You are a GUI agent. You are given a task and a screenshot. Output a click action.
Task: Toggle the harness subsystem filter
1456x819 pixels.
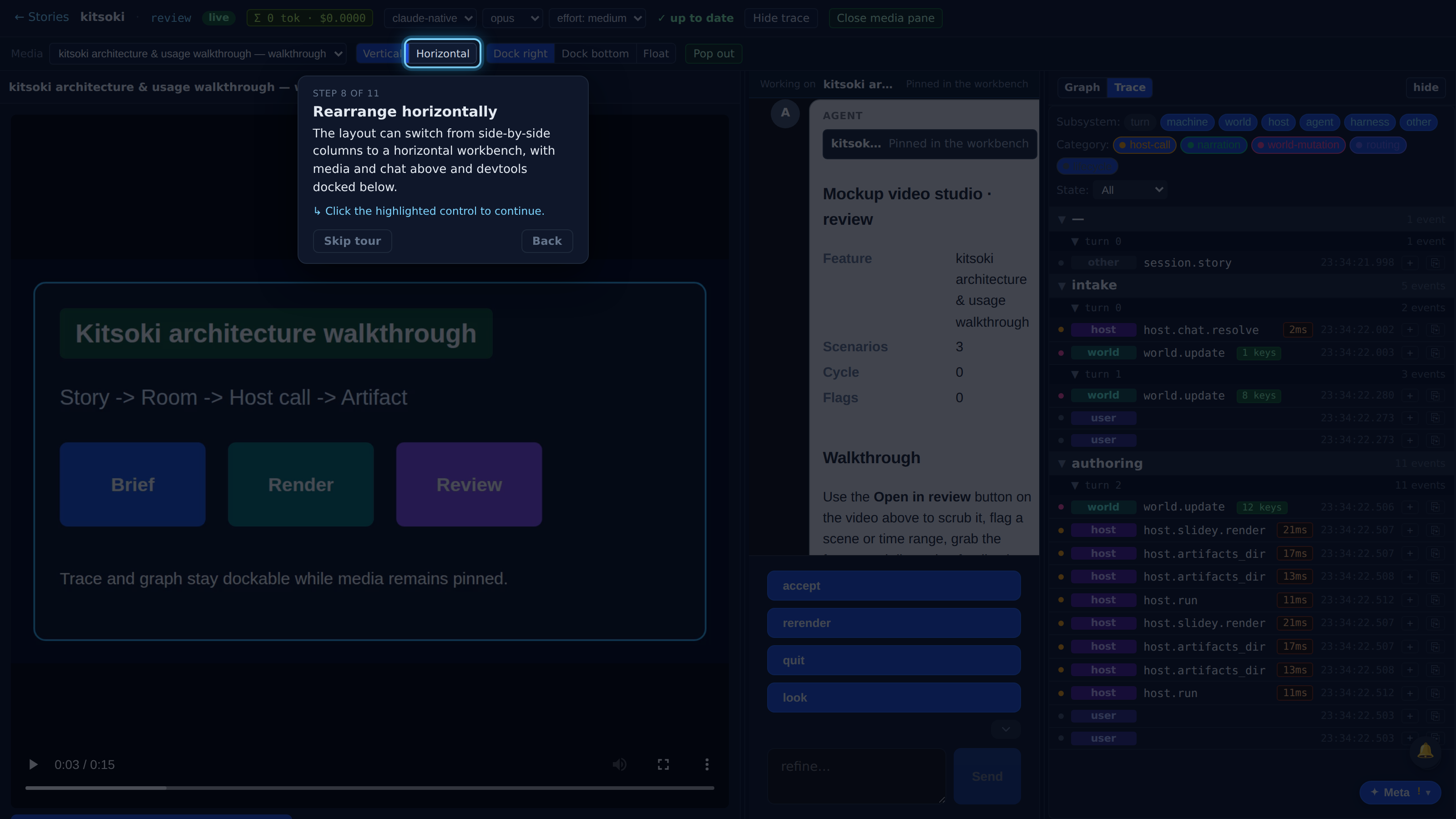[x=1370, y=122]
